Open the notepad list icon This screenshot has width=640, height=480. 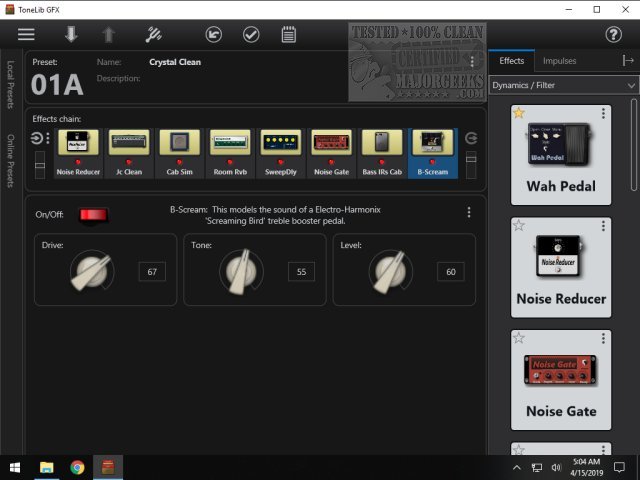click(x=289, y=34)
